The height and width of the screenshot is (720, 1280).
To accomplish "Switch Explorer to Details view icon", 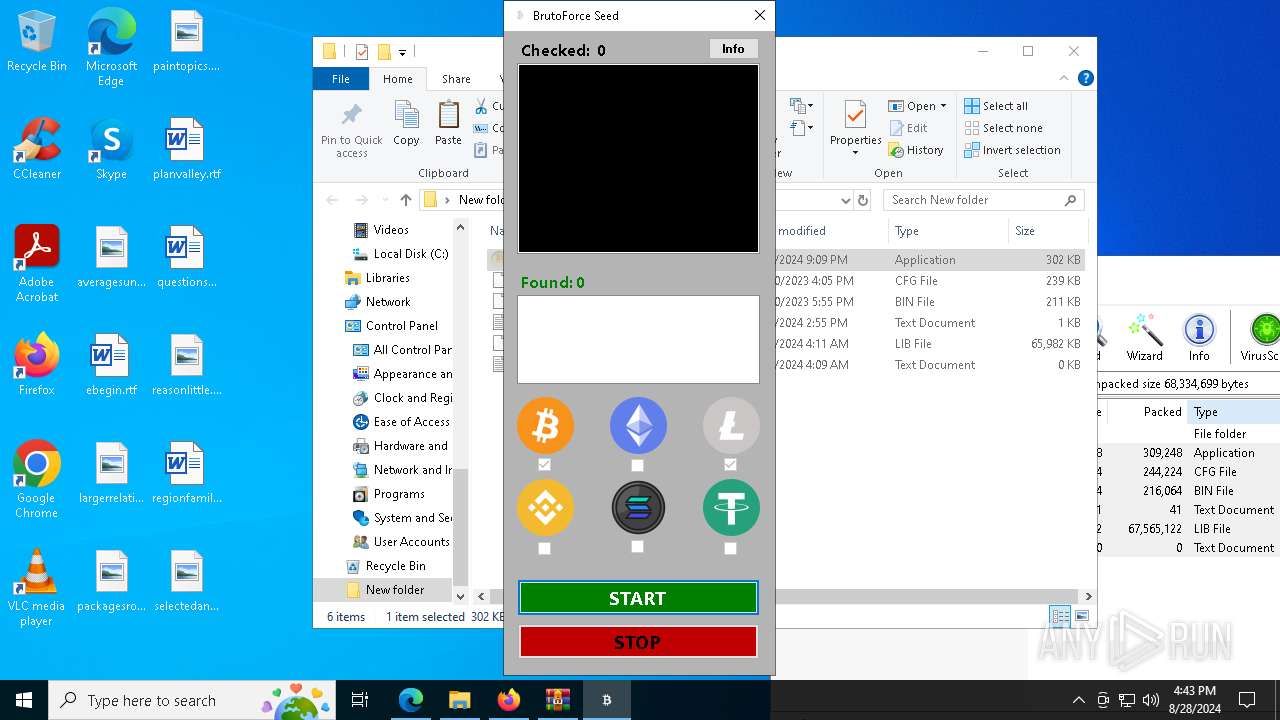I will click(1060, 616).
